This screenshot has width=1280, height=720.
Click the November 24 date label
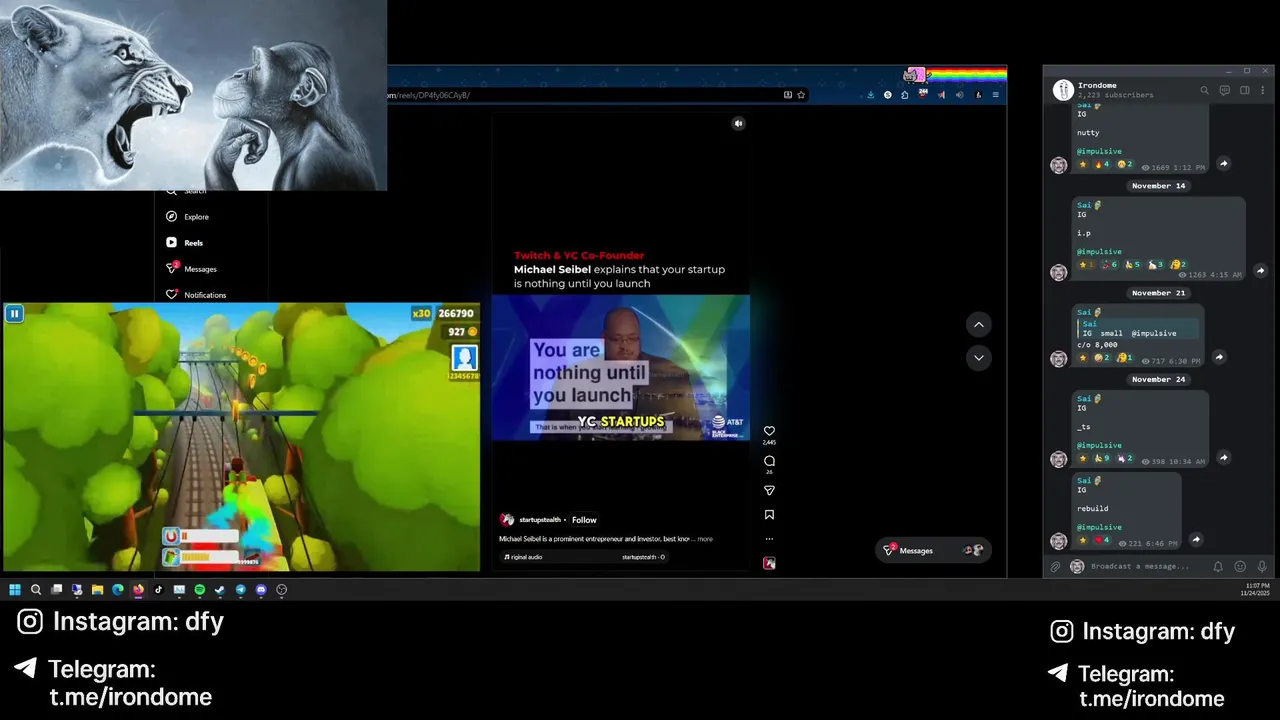(1158, 379)
